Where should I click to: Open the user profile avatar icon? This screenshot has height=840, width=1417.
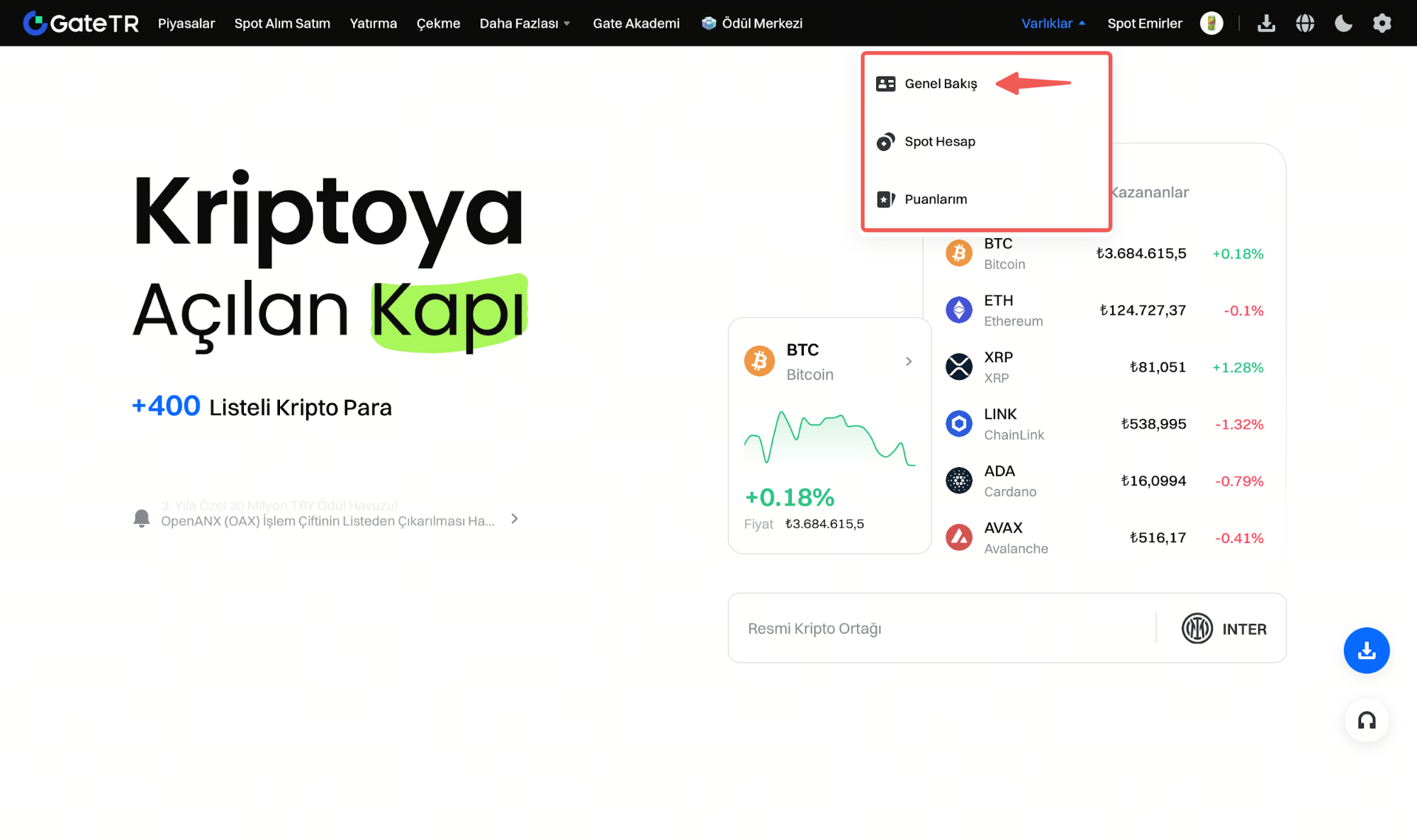pyautogui.click(x=1211, y=23)
